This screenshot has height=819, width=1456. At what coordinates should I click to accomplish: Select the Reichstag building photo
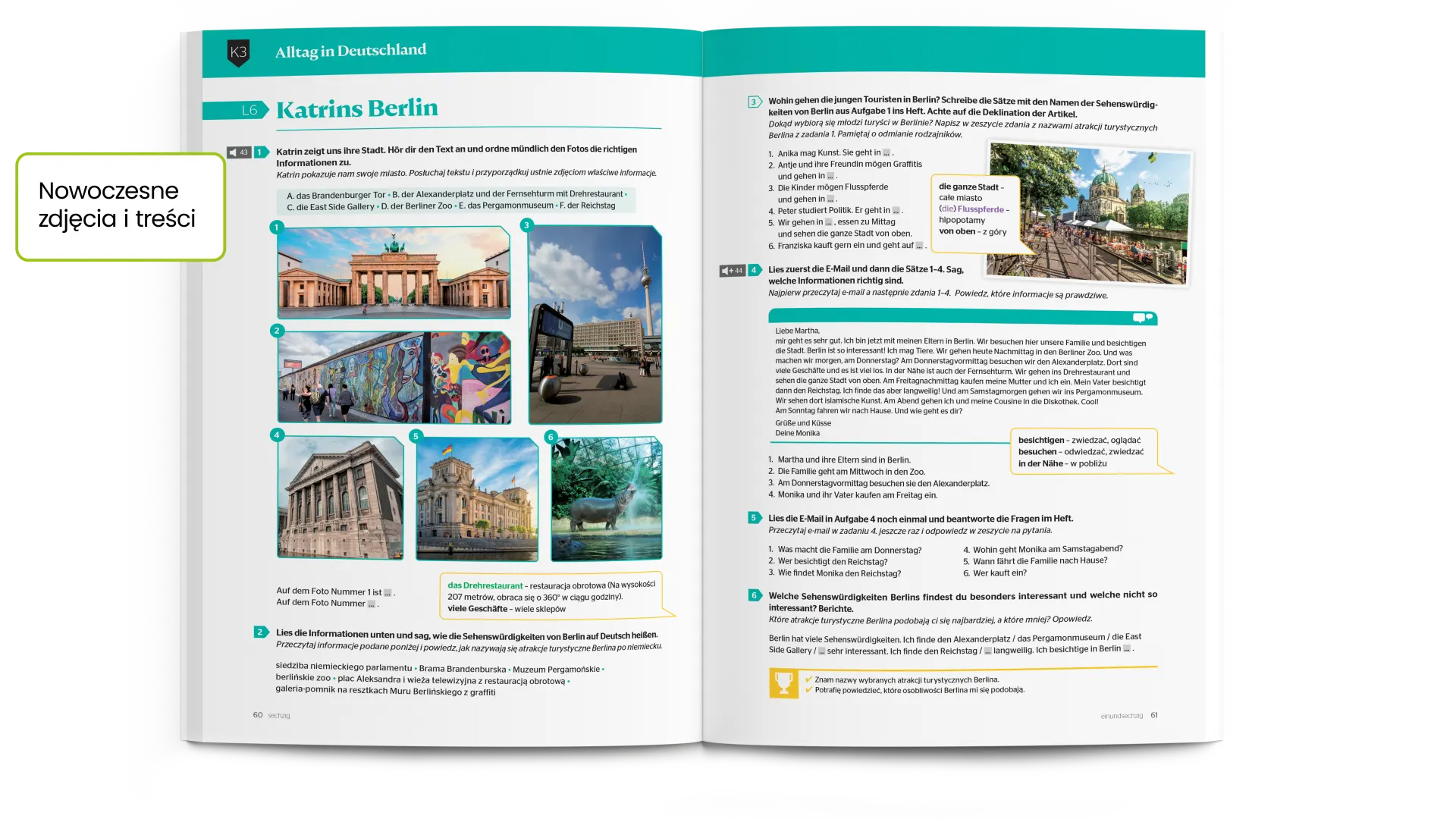[477, 499]
